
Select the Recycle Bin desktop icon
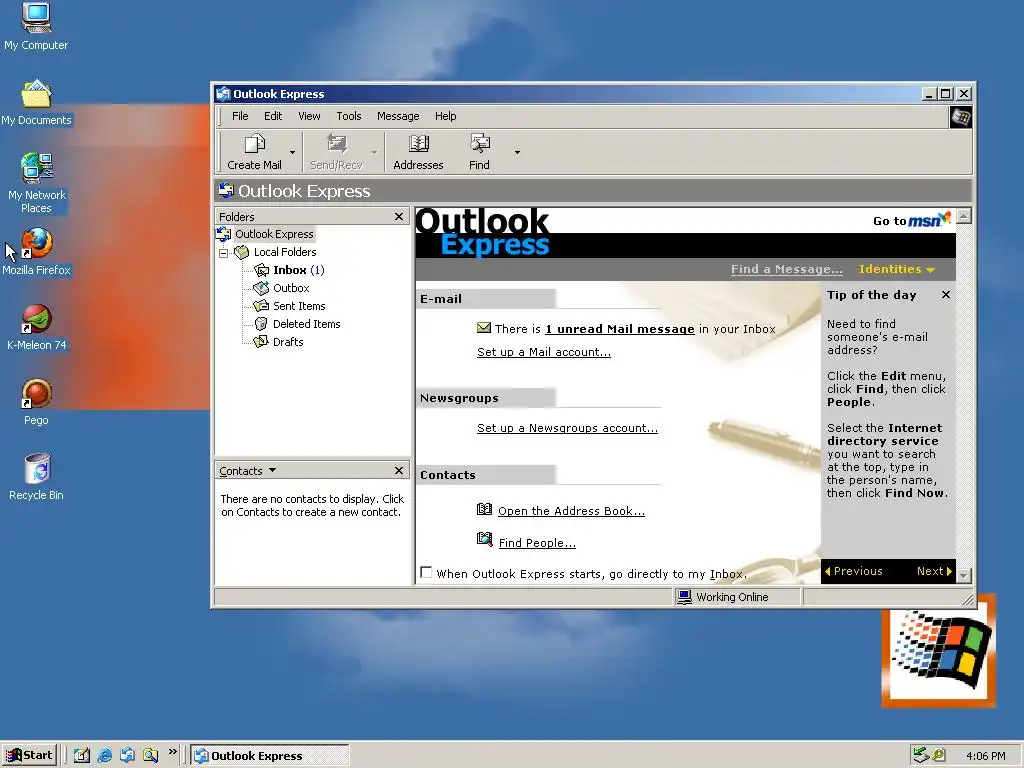point(37,477)
